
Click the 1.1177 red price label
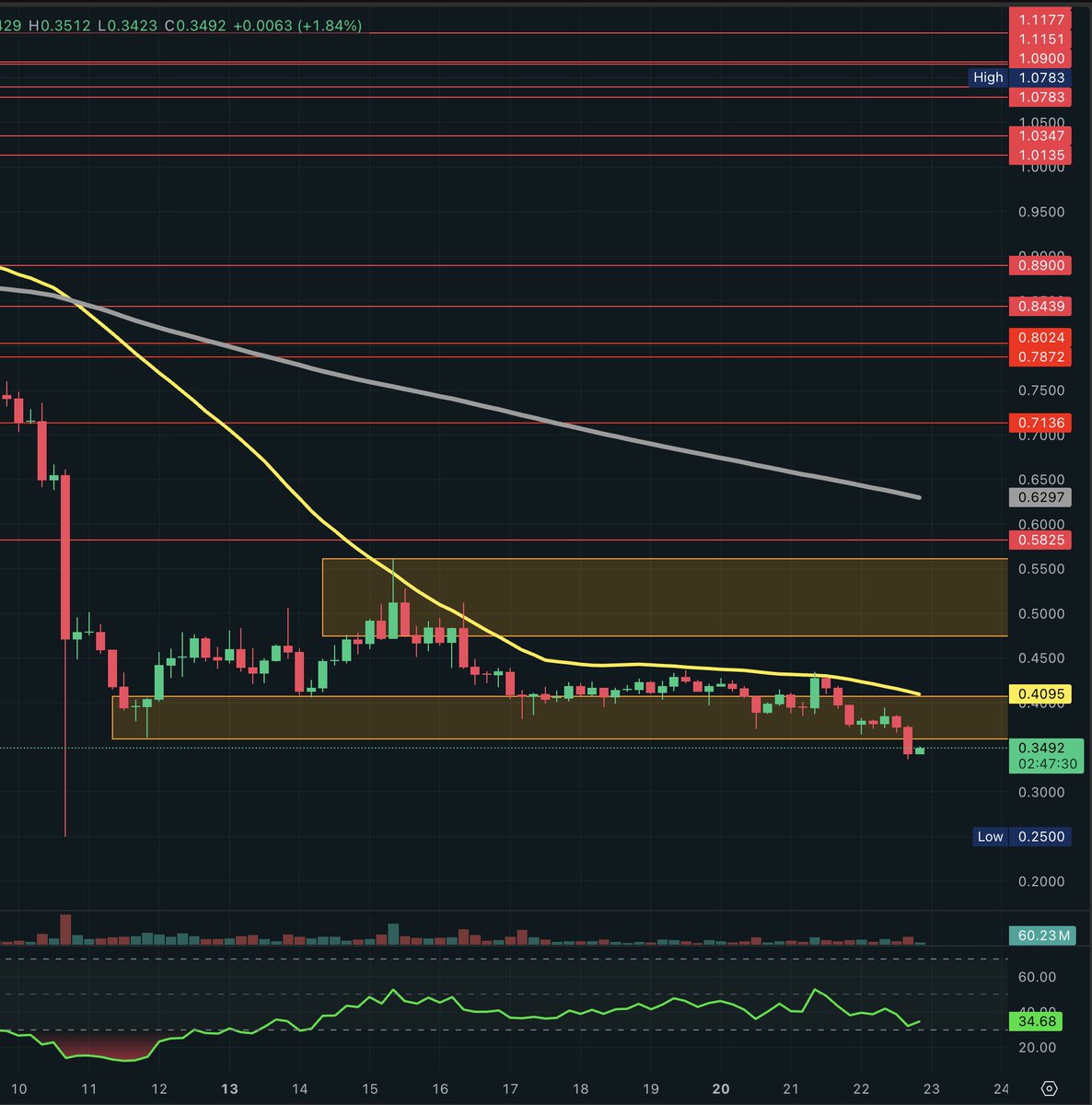[1040, 19]
